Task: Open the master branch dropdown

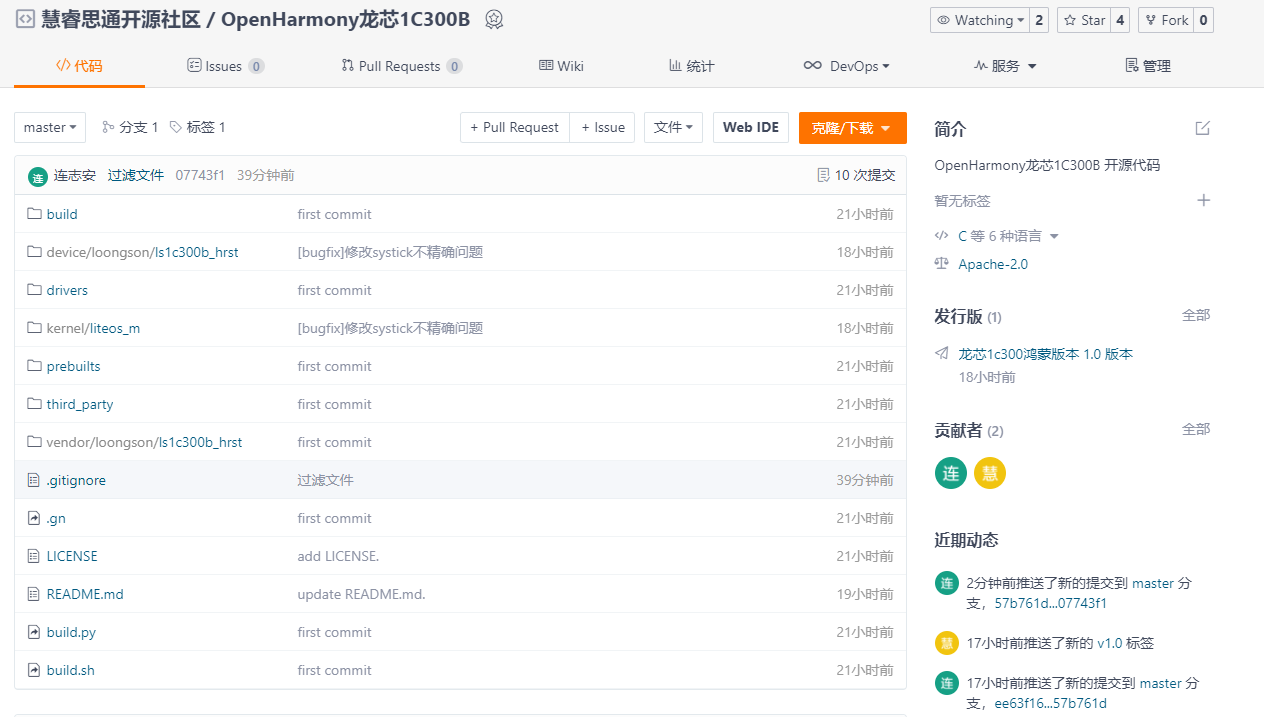Action: coord(50,127)
